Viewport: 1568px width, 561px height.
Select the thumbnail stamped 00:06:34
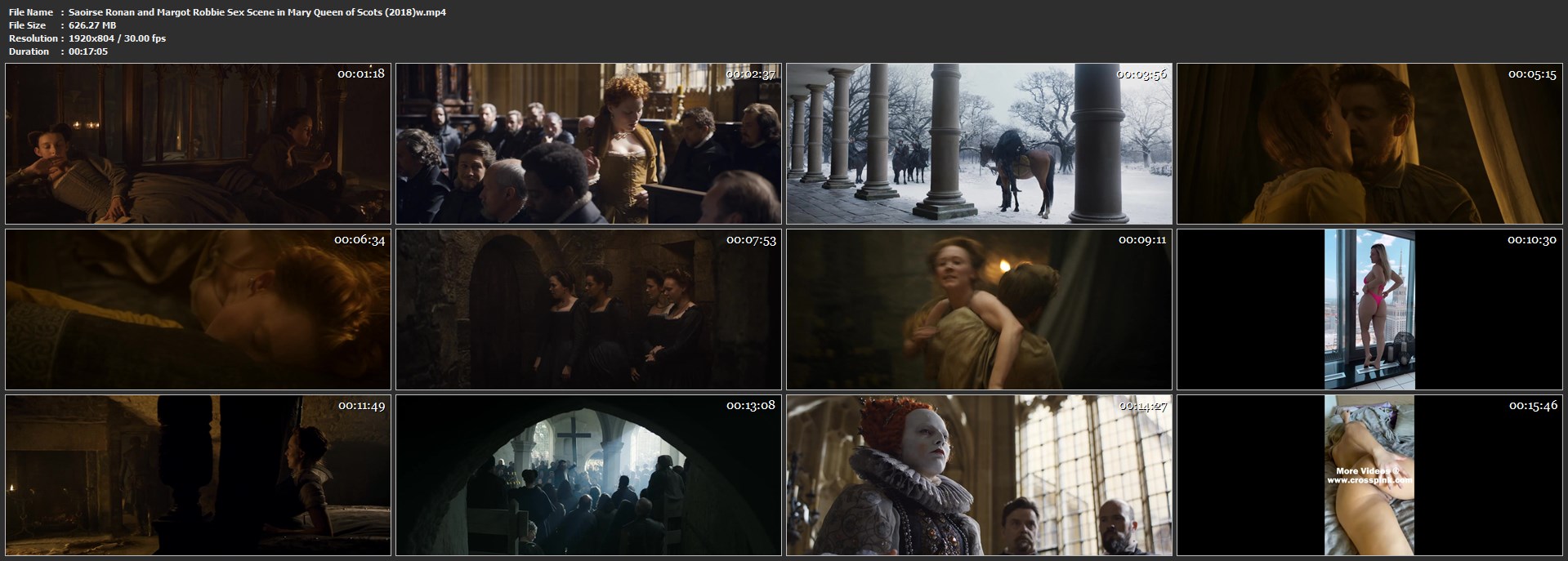[199, 309]
